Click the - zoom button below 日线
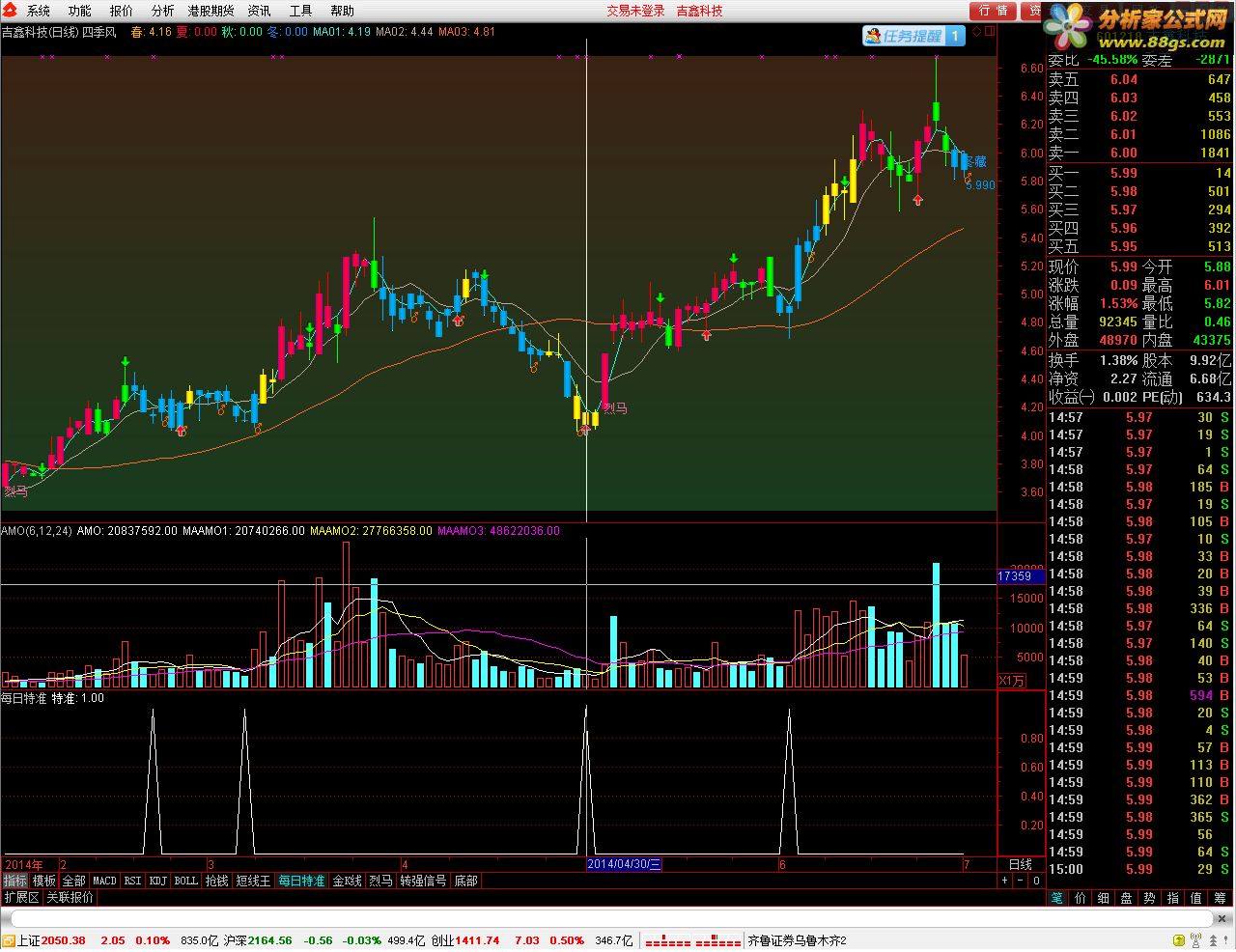Image resolution: width=1236 pixels, height=952 pixels. point(1021,881)
